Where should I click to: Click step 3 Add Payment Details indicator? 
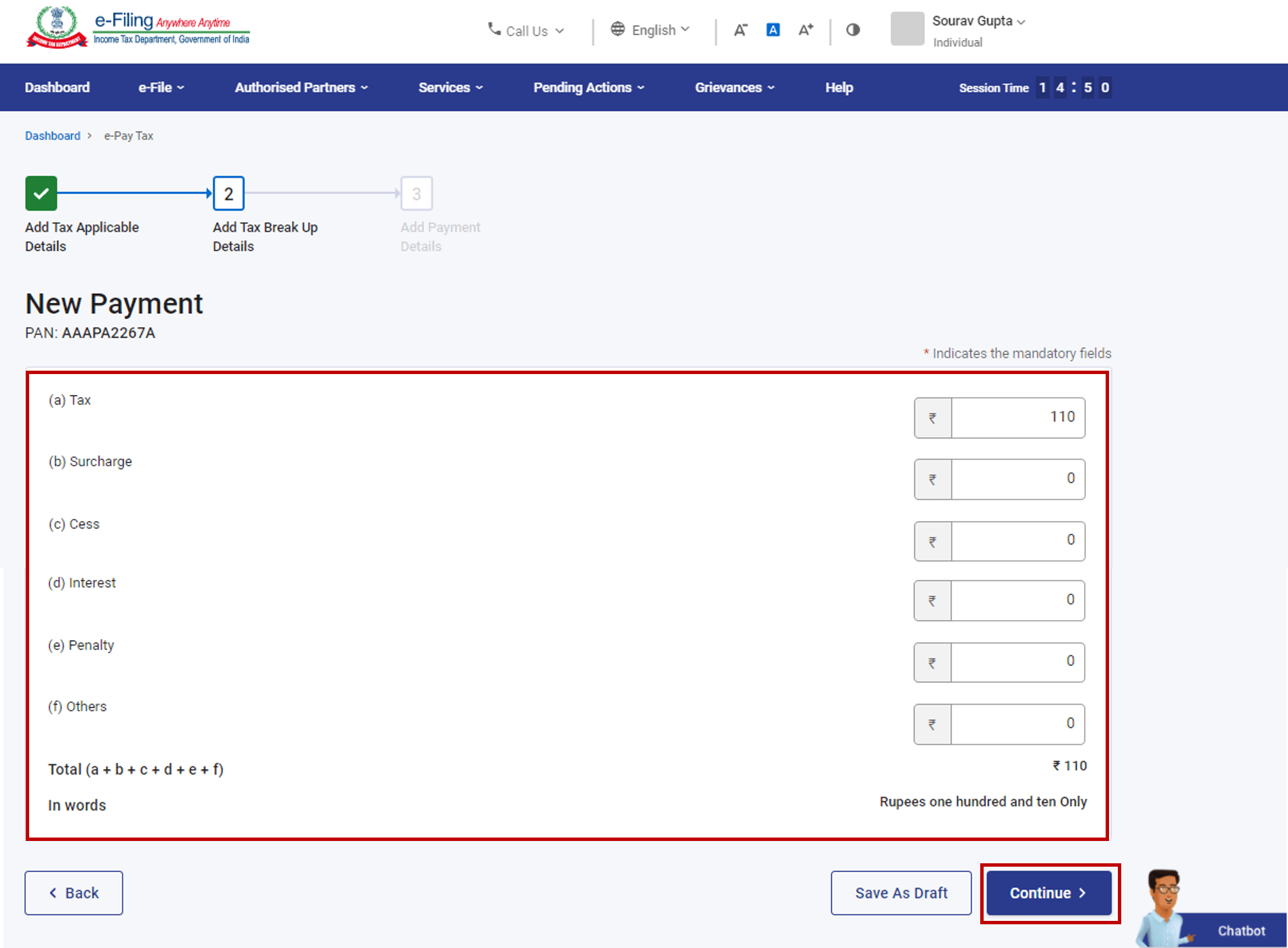coord(416,193)
